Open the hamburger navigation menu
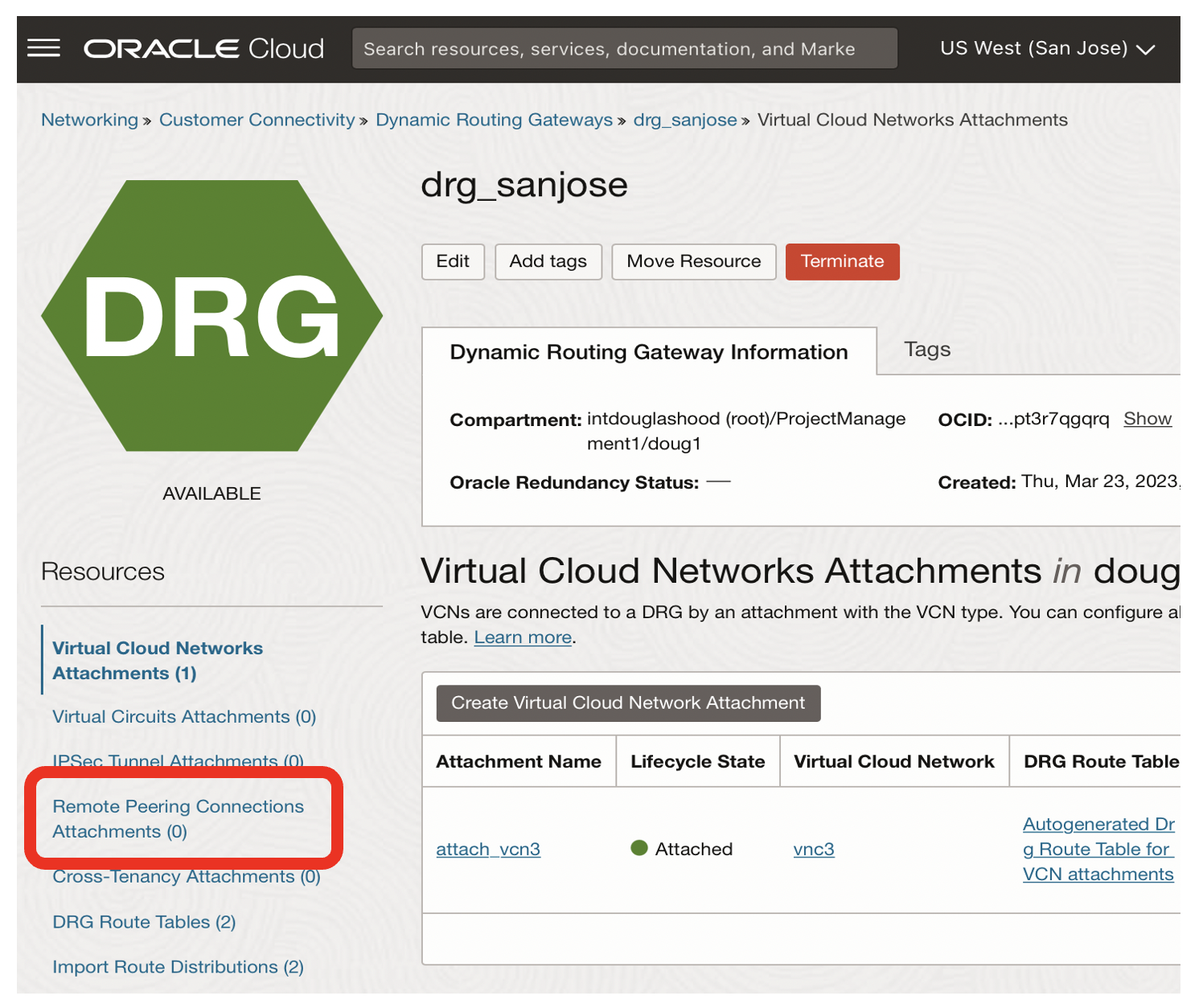Viewport: 1203px width, 1008px height. 43,48
